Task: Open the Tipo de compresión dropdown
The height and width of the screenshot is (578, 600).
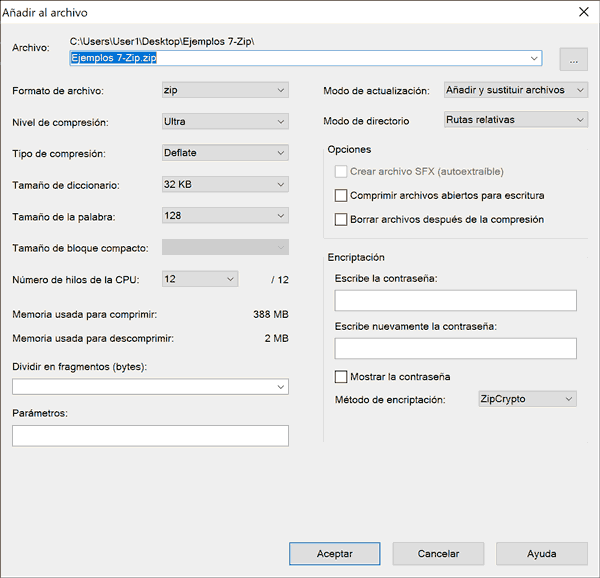Action: 225,153
